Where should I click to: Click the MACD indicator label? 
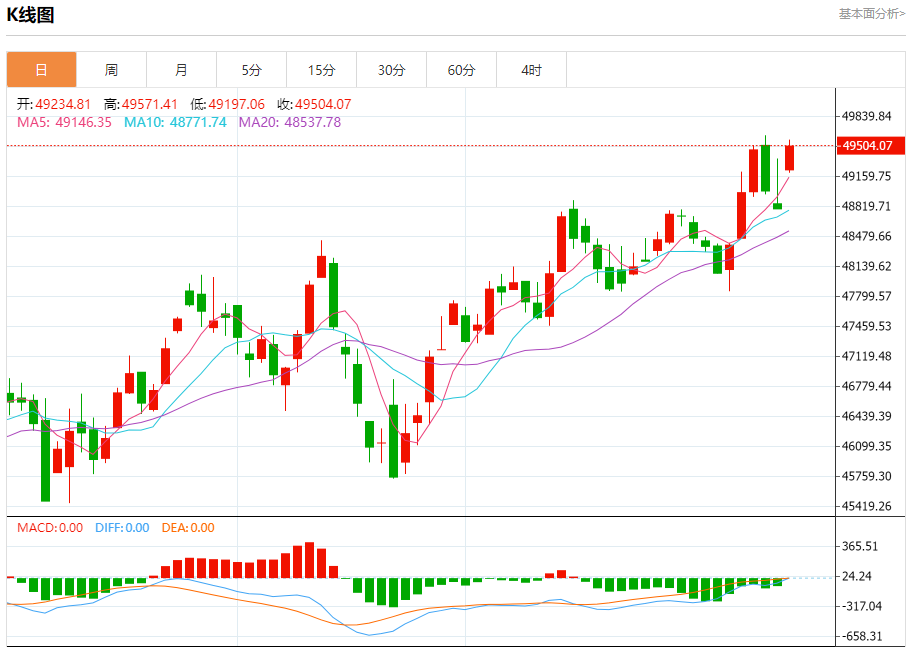click(50, 527)
